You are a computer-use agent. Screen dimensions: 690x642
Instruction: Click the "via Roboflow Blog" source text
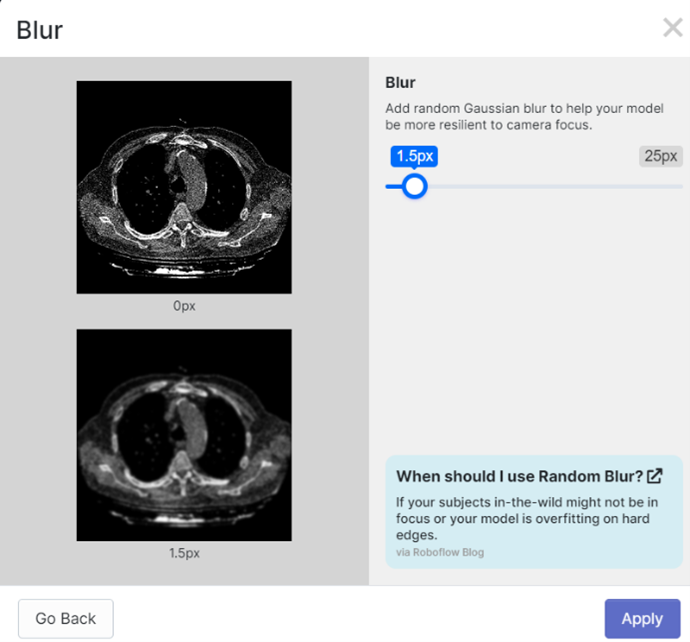440,552
